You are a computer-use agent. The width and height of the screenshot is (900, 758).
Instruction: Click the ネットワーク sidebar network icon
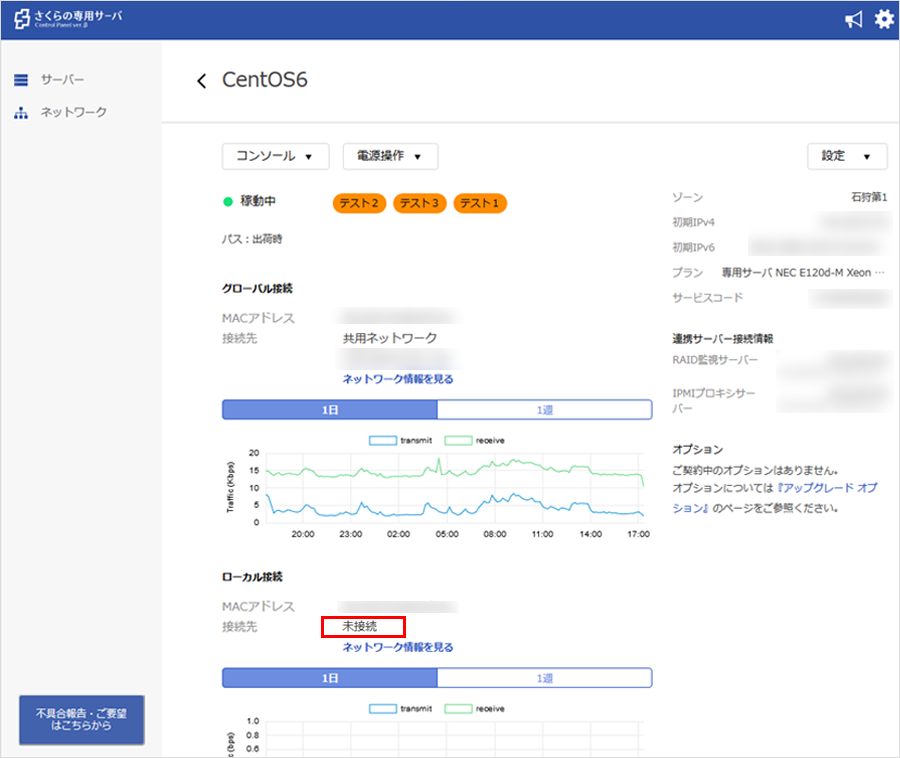pyautogui.click(x=21, y=113)
